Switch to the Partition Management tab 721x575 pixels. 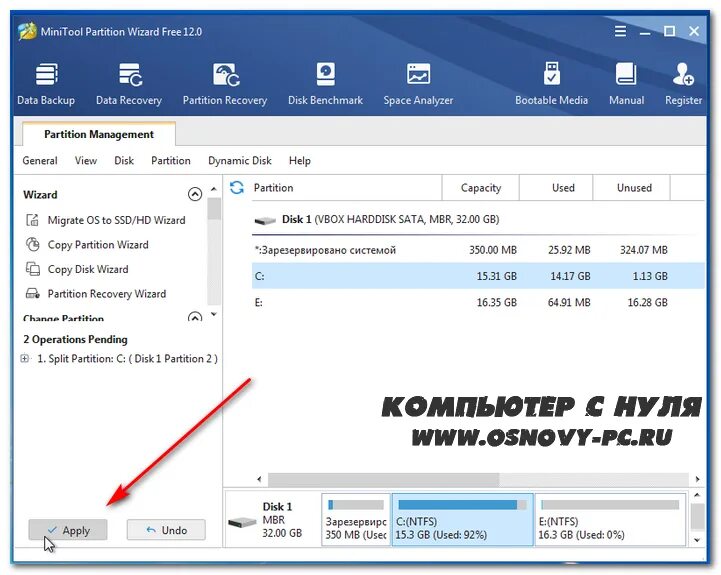(99, 134)
